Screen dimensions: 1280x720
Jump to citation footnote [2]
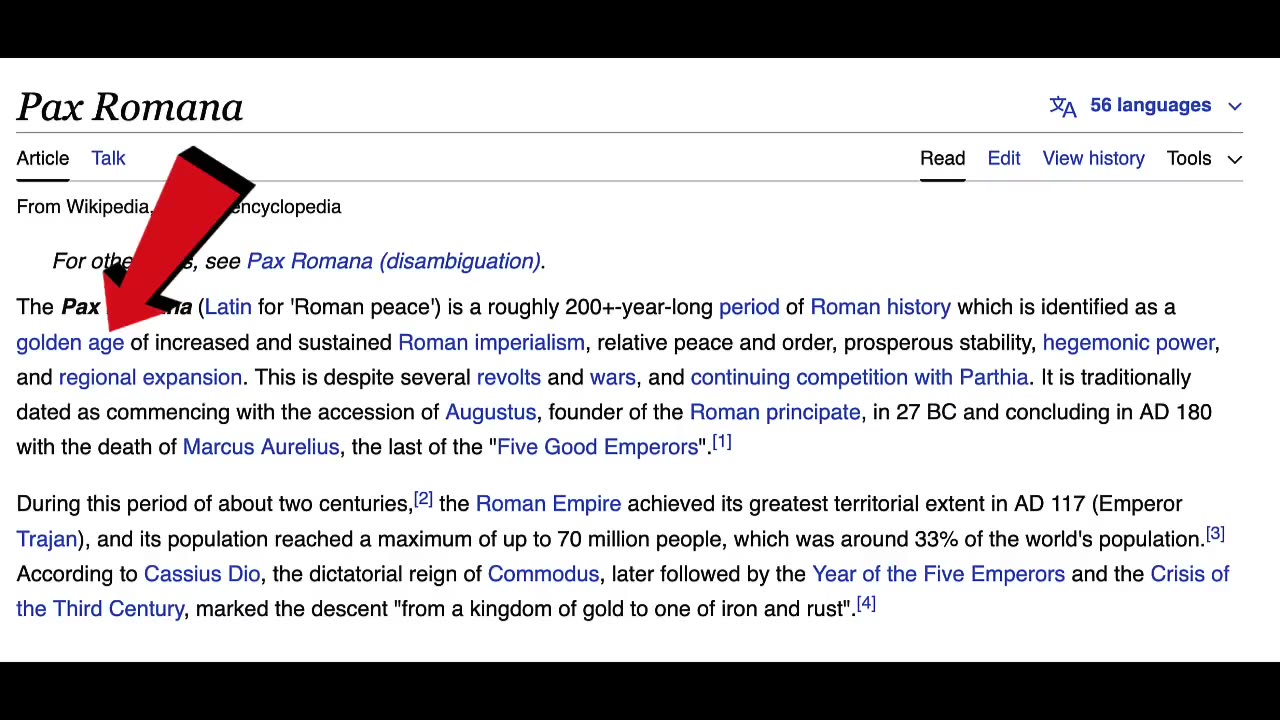click(423, 498)
